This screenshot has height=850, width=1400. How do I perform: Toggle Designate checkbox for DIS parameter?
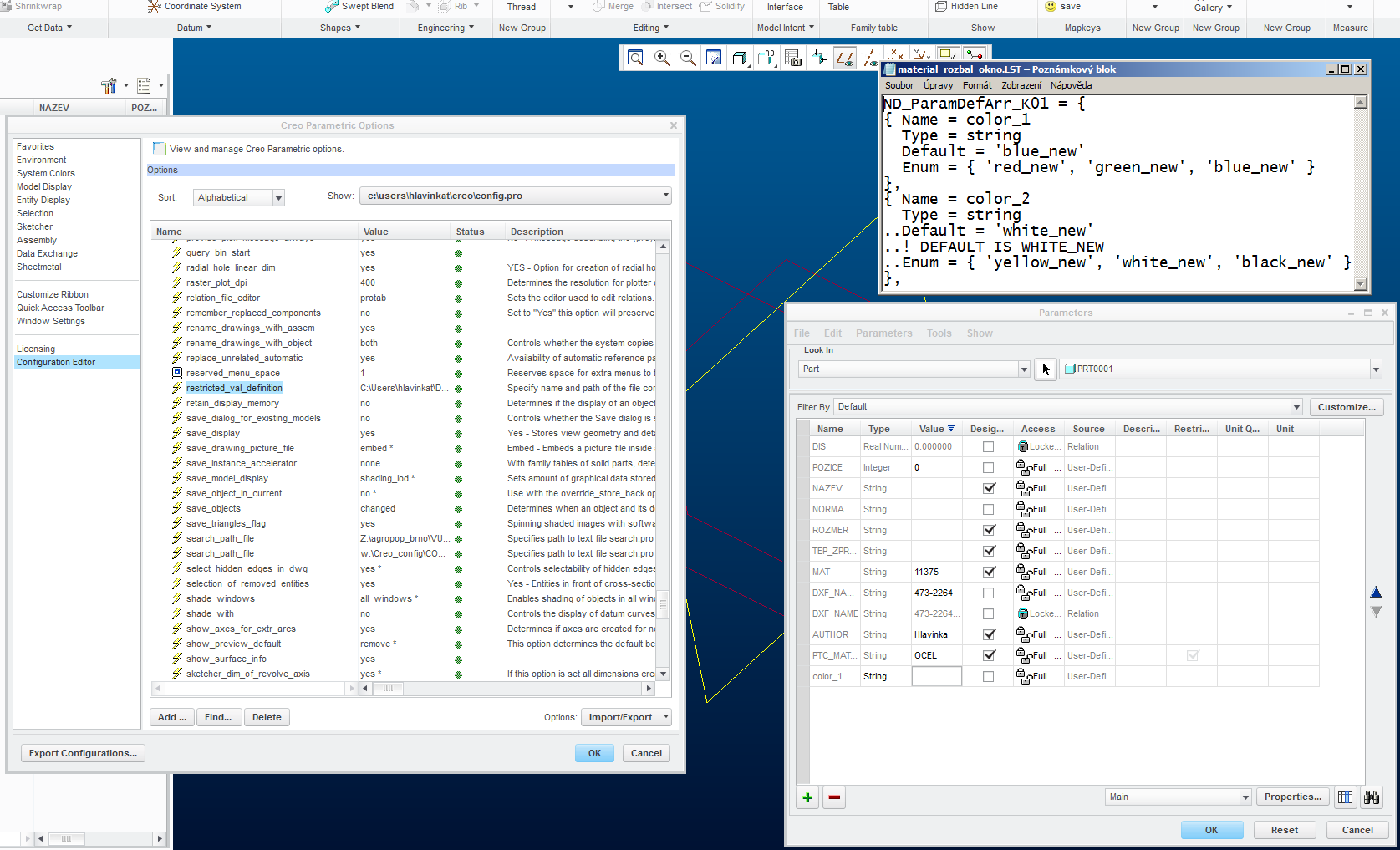tap(989, 447)
